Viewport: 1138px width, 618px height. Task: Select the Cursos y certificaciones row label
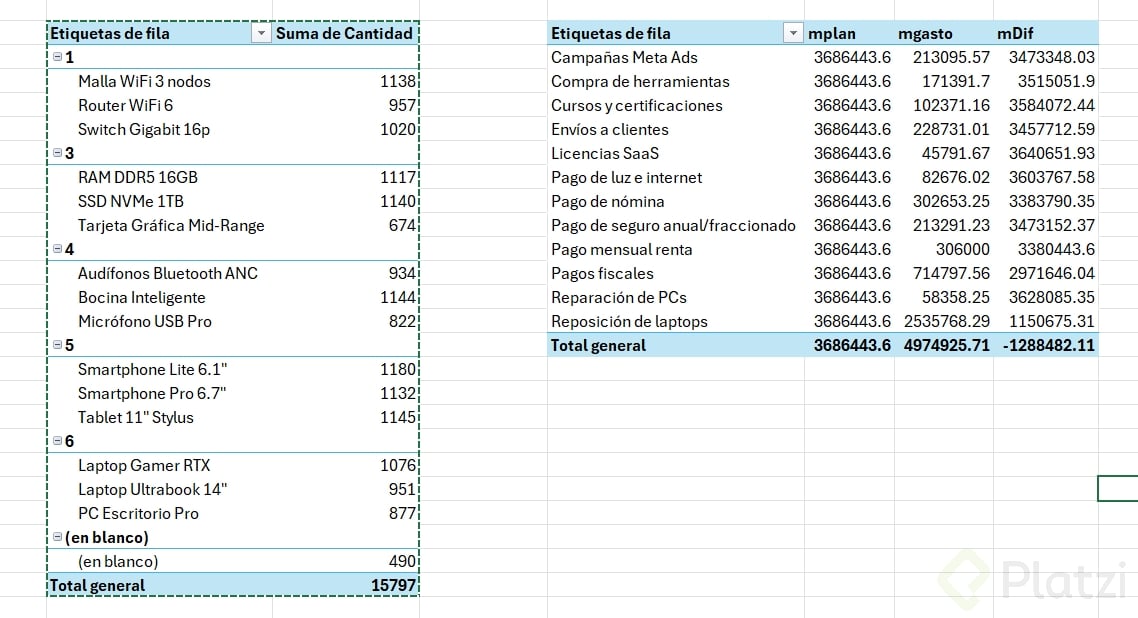pyautogui.click(x=636, y=105)
